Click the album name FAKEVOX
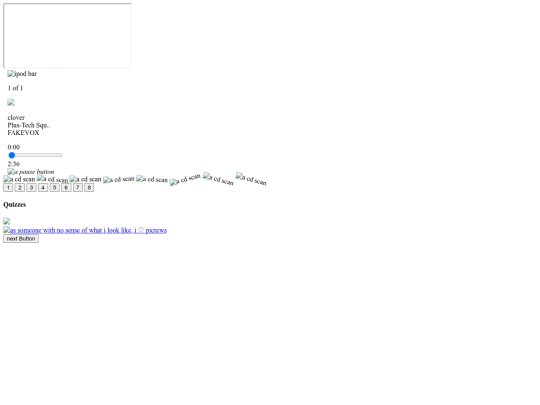540x405 pixels. click(23, 133)
